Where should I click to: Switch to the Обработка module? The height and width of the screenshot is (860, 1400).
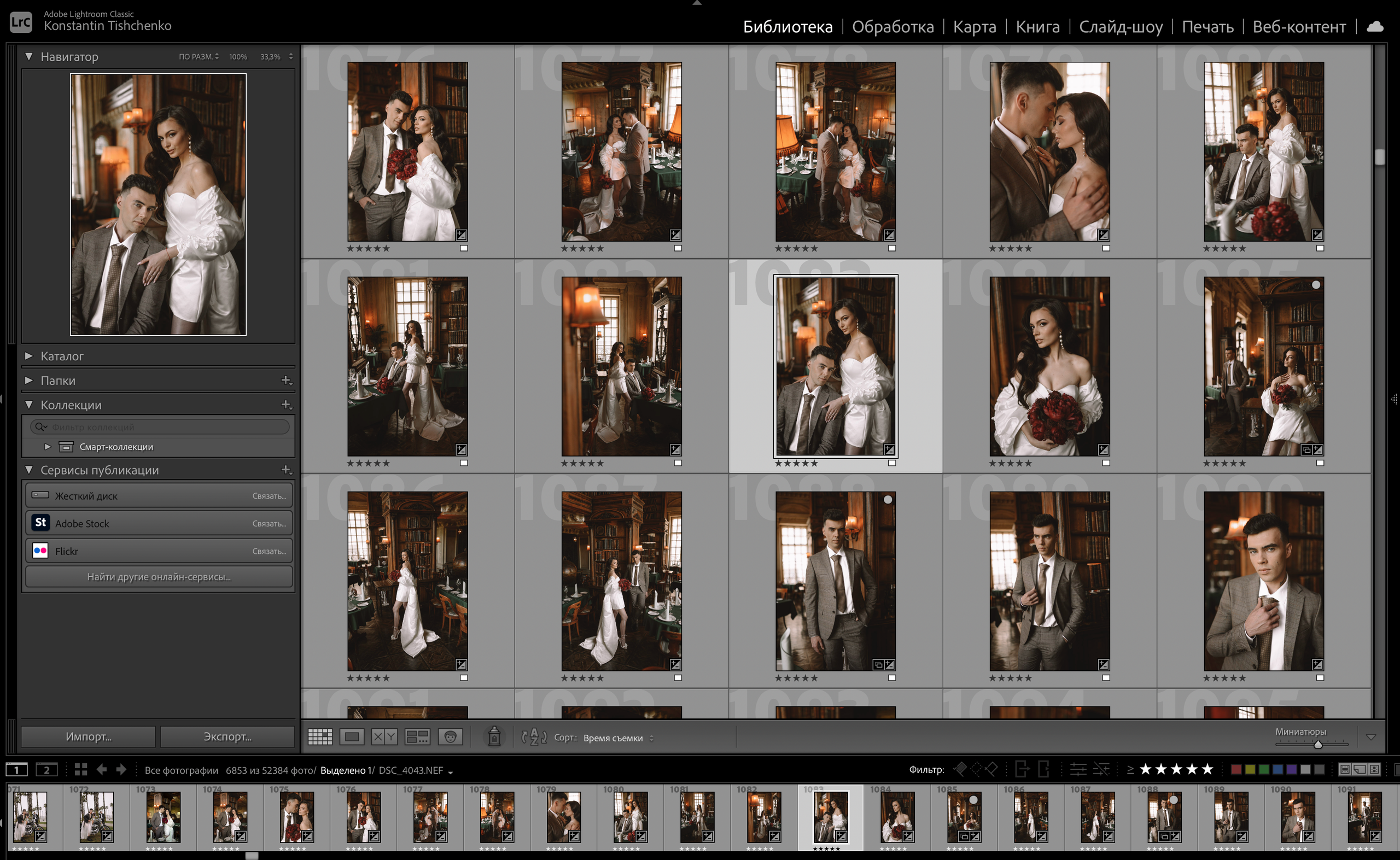click(892, 27)
